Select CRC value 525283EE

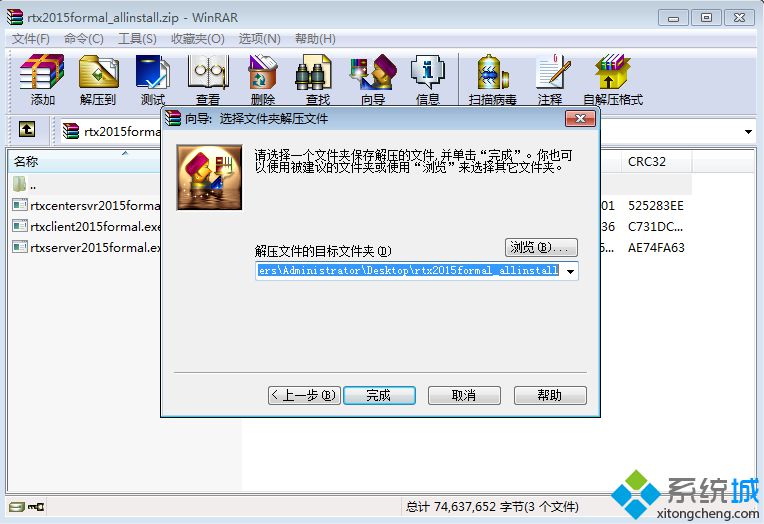[x=655, y=206]
